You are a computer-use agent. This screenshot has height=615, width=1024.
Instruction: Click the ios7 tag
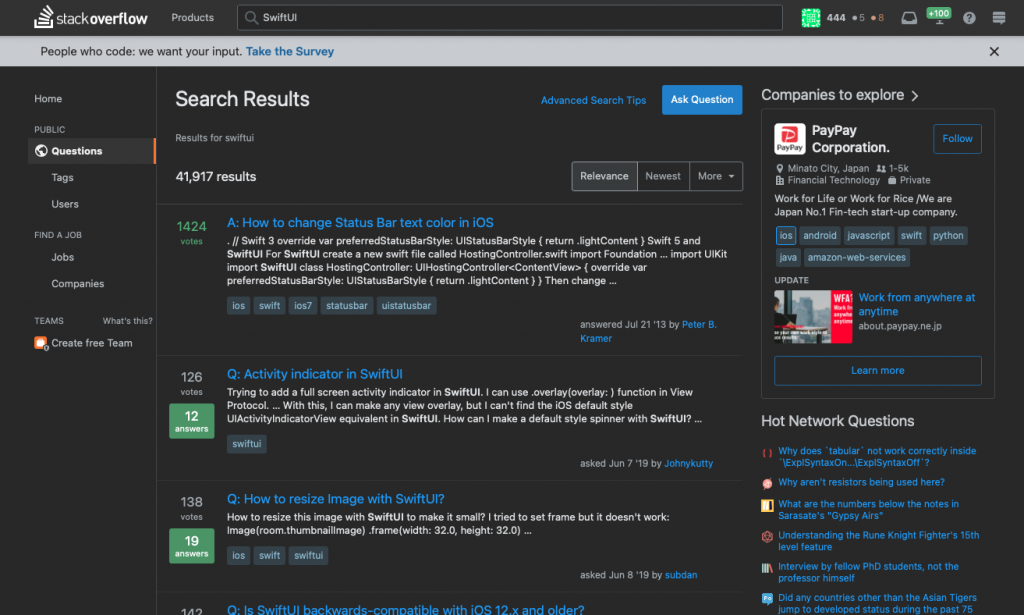point(303,306)
